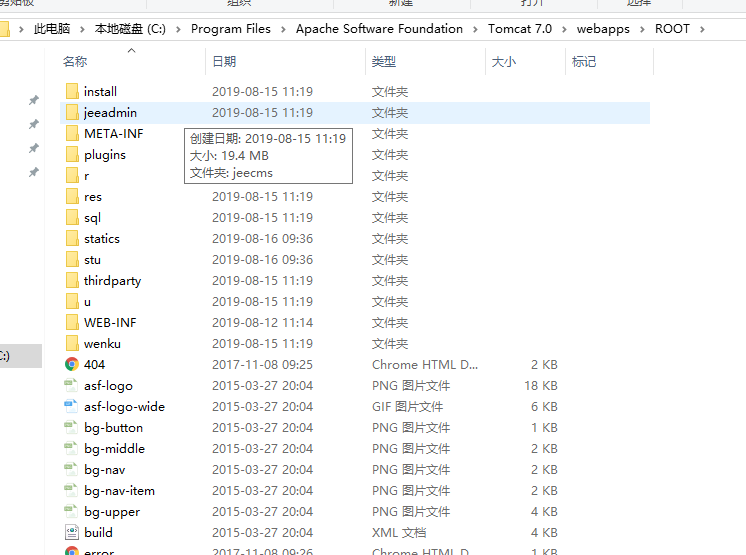Click the first quick access pin icon
Screen dimensions: 746x555
click(x=34, y=100)
